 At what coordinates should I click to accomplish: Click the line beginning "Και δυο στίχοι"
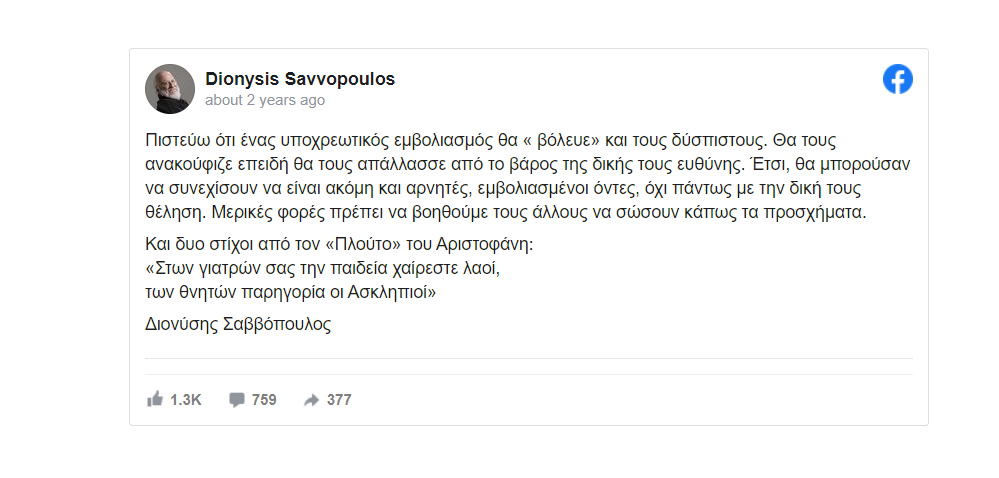pos(342,245)
